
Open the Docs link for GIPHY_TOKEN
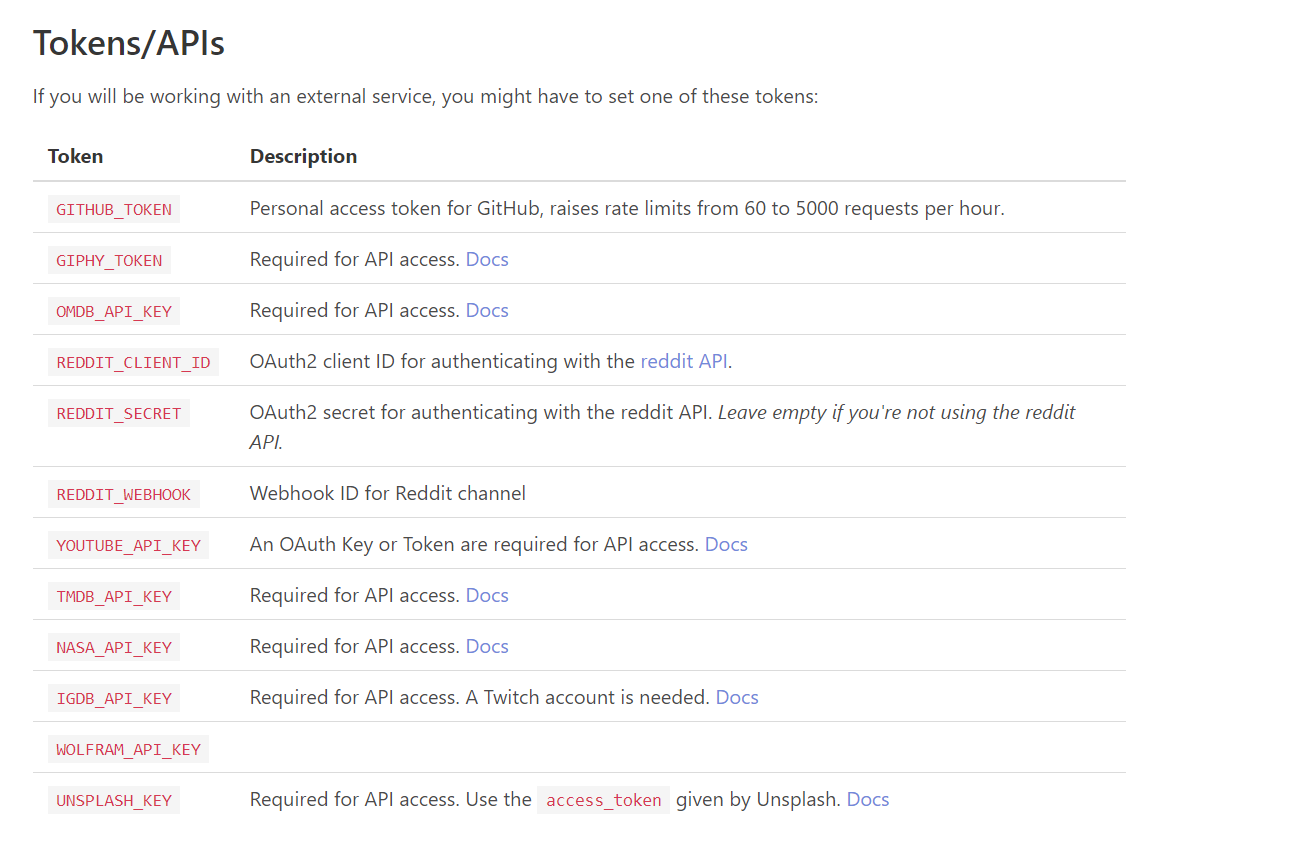[x=486, y=259]
